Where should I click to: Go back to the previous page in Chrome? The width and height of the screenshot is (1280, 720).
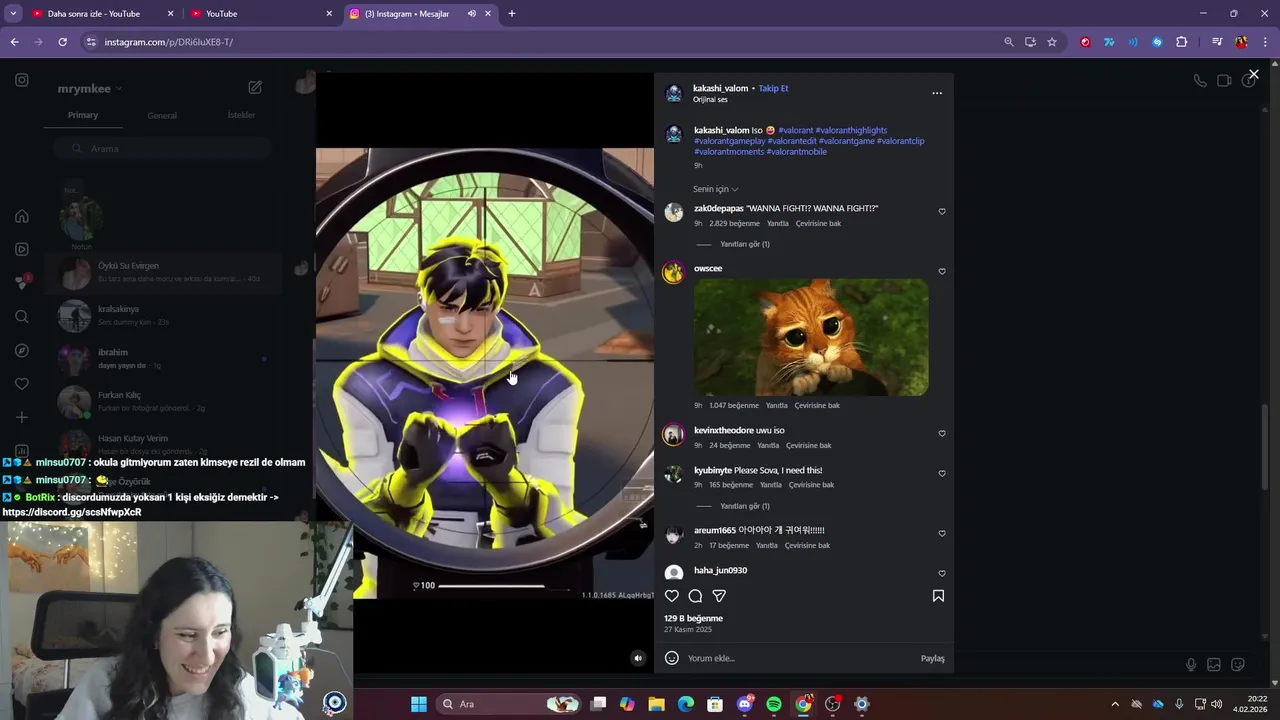(x=14, y=42)
